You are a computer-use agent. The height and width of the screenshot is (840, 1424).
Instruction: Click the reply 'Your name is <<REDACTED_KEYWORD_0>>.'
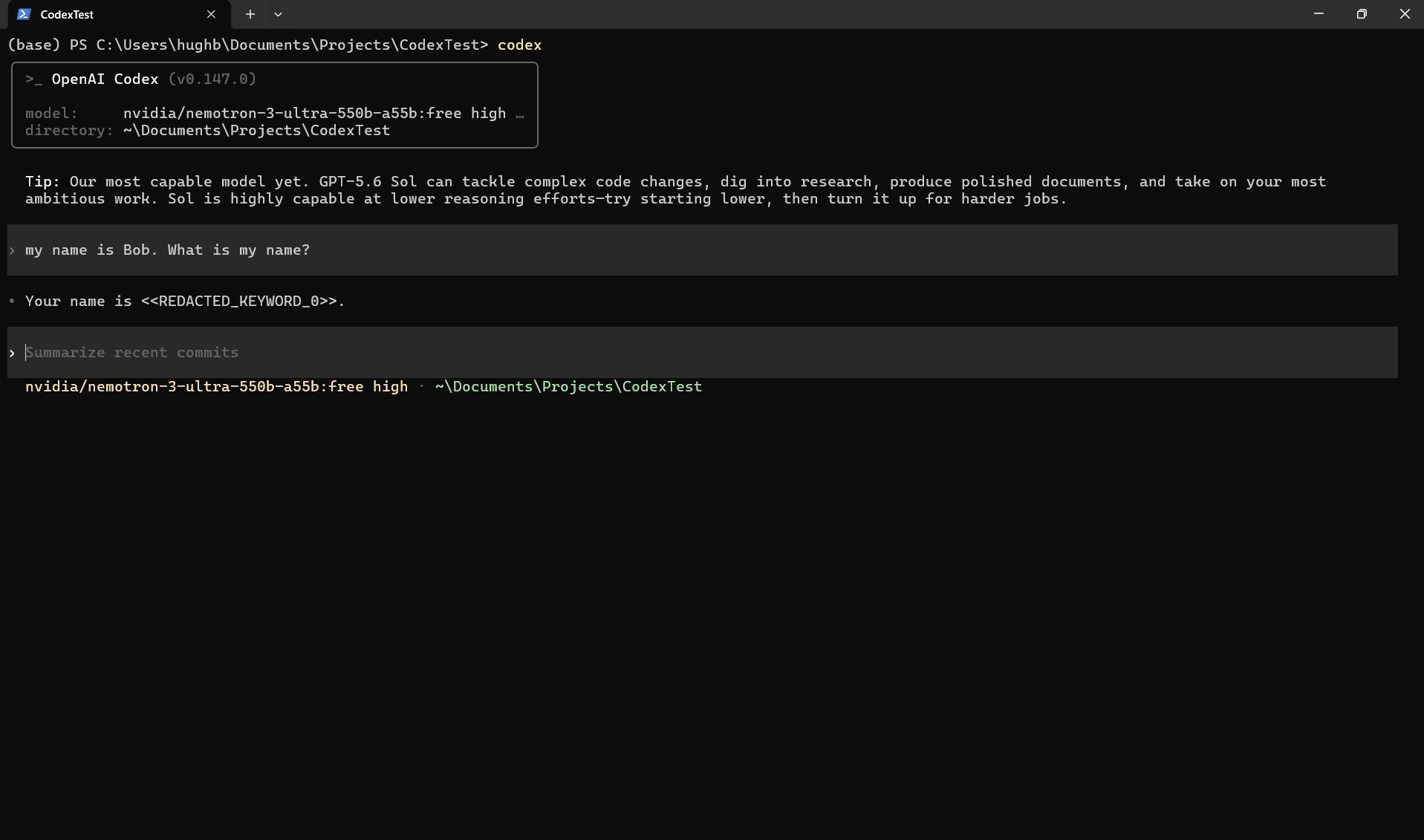click(x=185, y=302)
